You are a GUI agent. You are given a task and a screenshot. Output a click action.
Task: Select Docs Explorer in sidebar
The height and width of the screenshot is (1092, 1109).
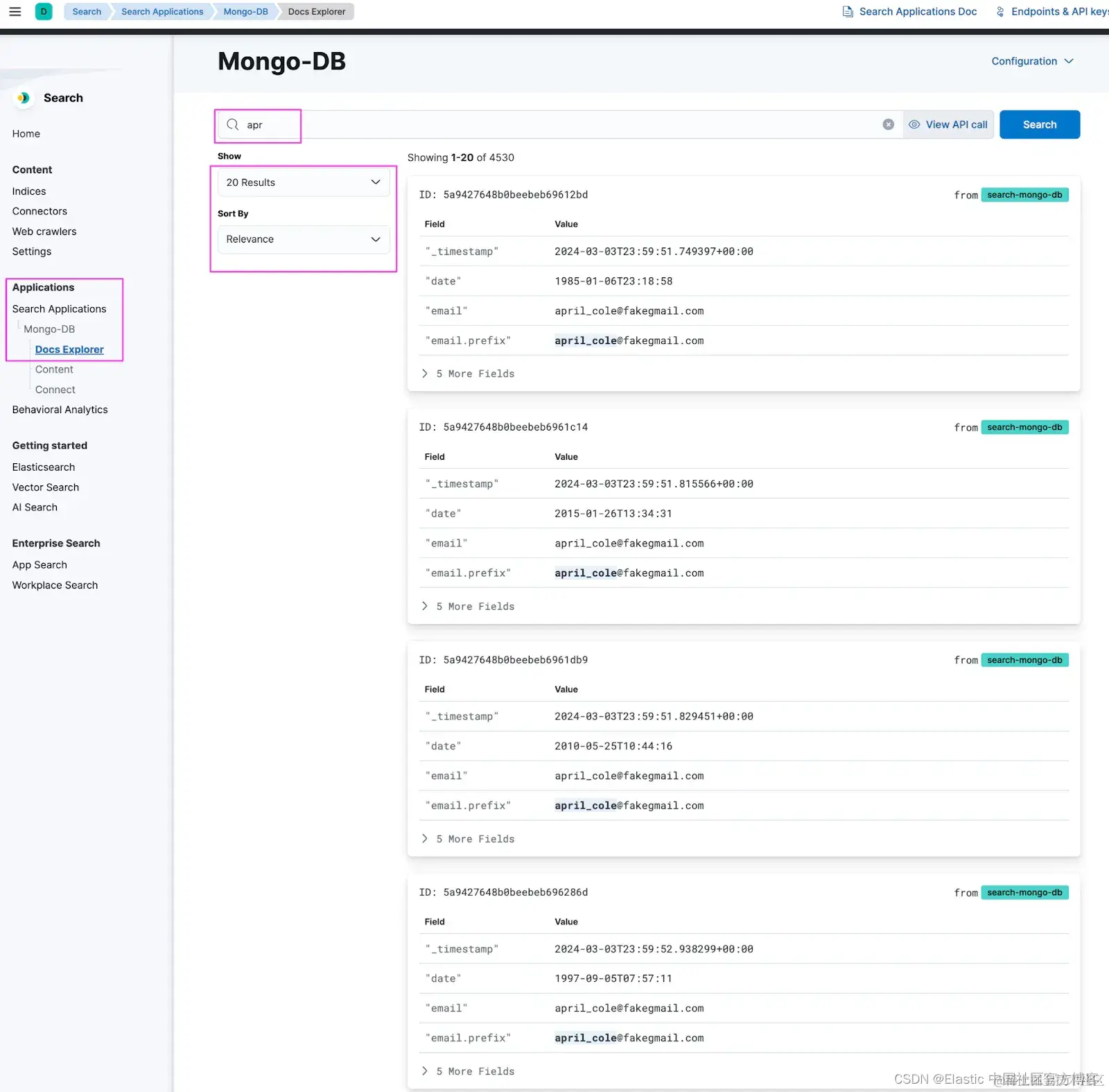pyautogui.click(x=69, y=349)
